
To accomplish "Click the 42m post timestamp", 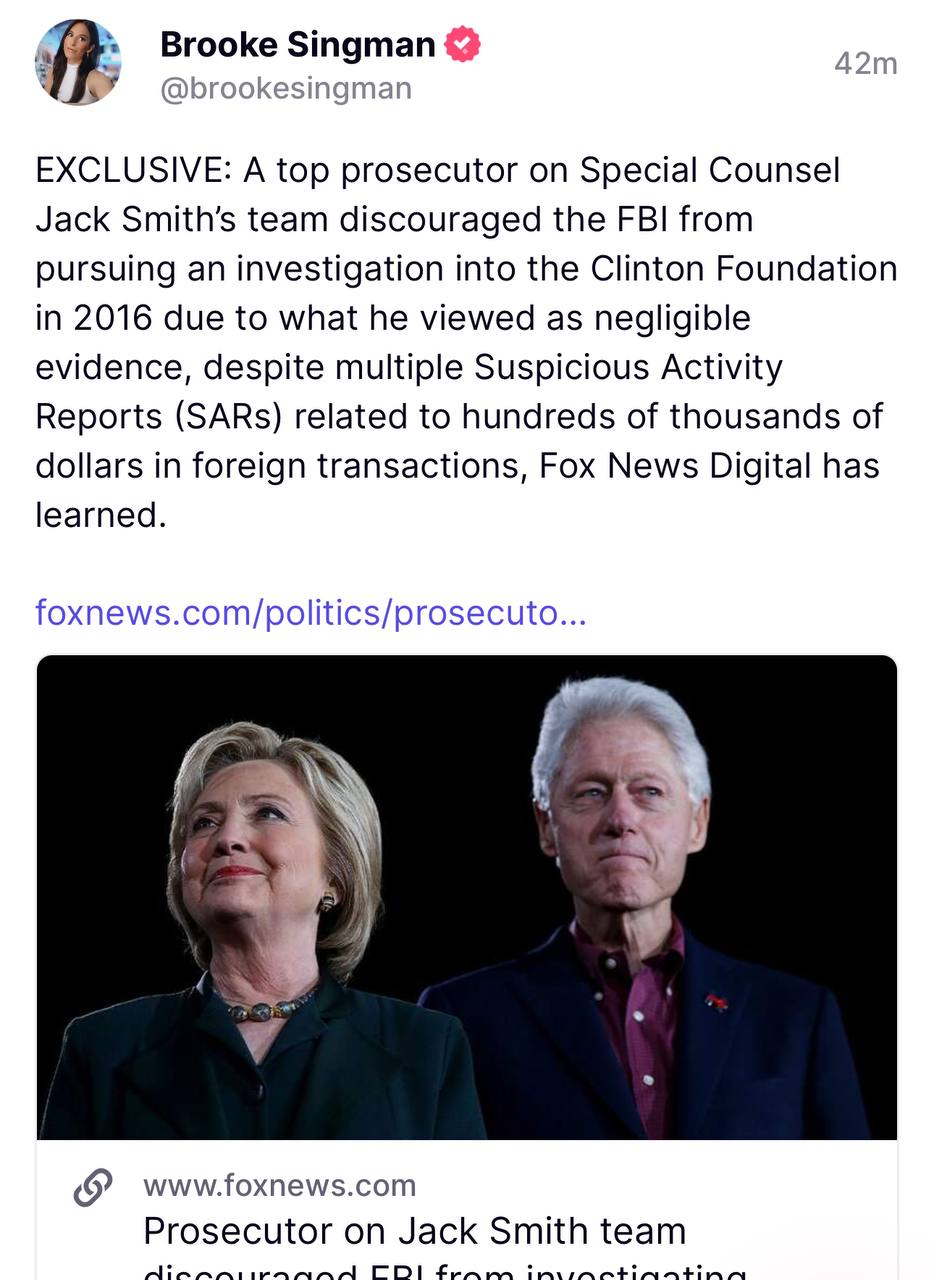I will (866, 64).
